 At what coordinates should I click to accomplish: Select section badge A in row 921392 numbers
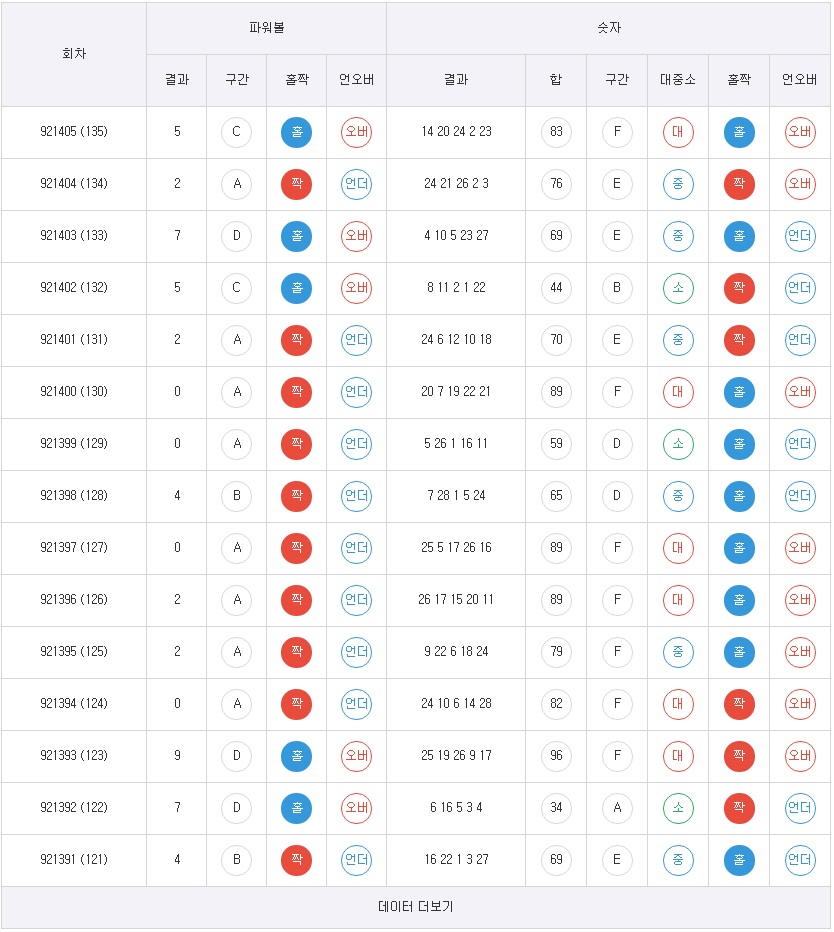(617, 808)
